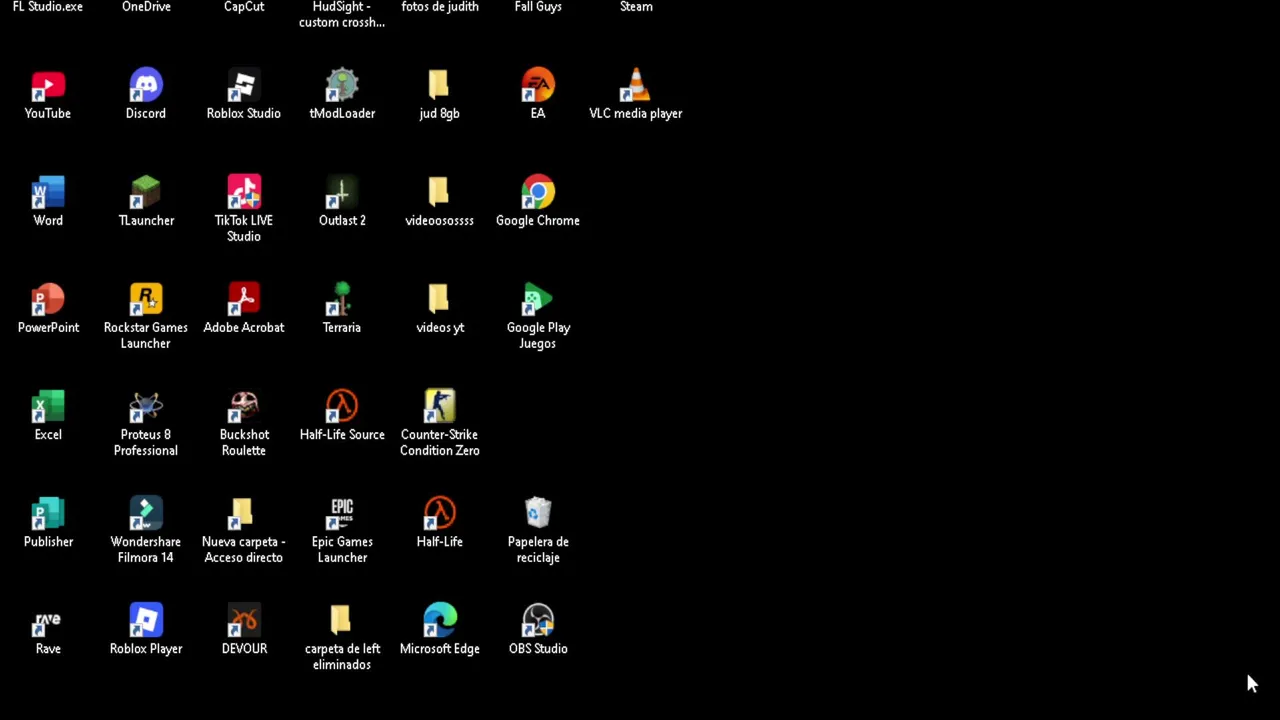Click HudSight - custom crosshair label
The image size is (1280, 720).
coord(342,14)
